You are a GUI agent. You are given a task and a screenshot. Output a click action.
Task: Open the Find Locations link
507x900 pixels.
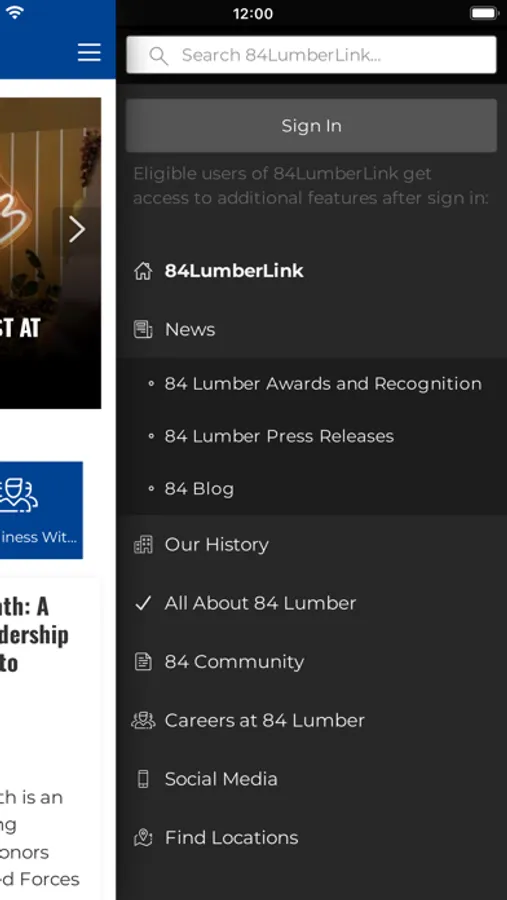click(231, 837)
